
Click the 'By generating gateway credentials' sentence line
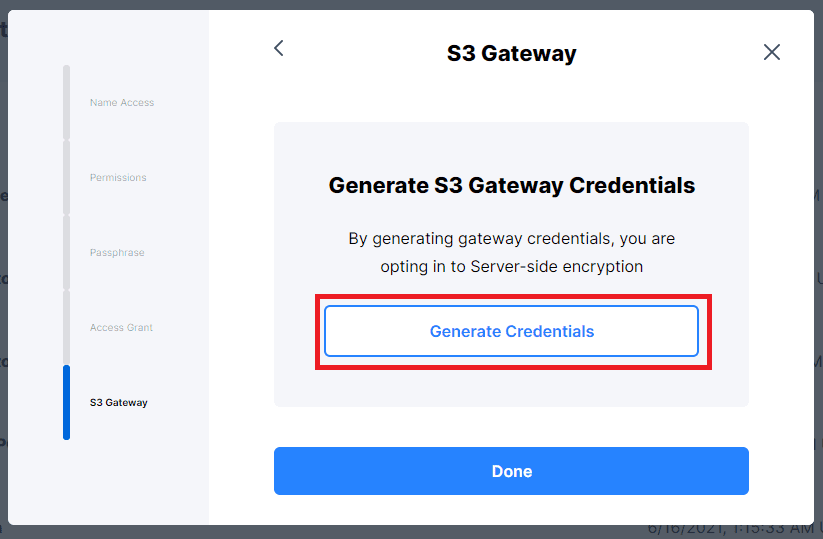pyautogui.click(x=511, y=239)
